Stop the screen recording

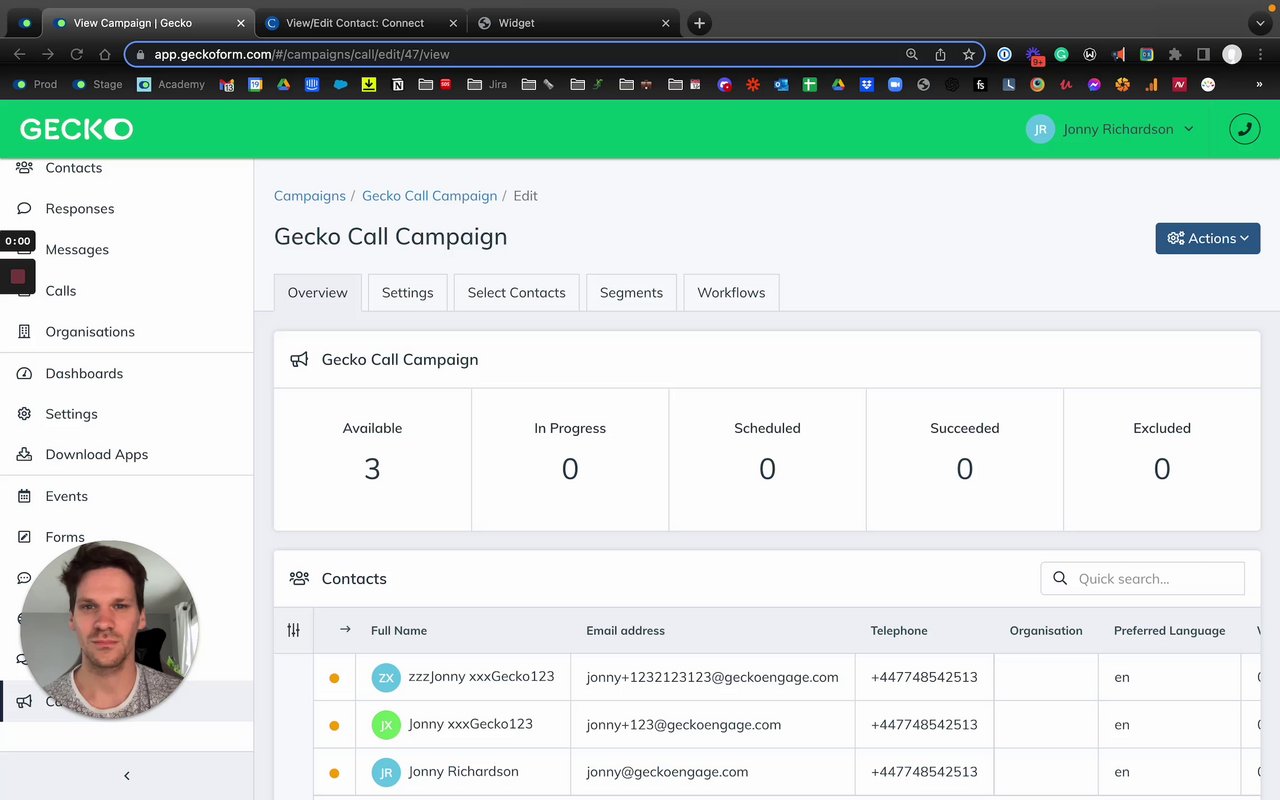[x=17, y=277]
